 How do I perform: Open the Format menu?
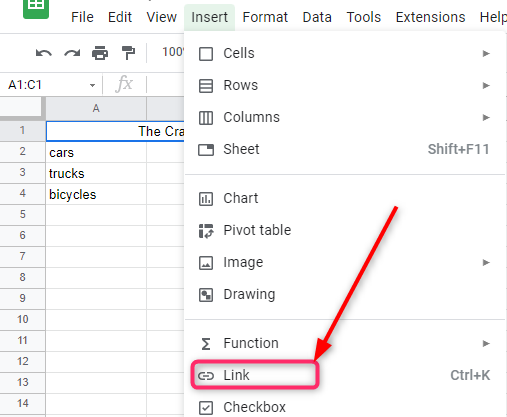click(265, 17)
